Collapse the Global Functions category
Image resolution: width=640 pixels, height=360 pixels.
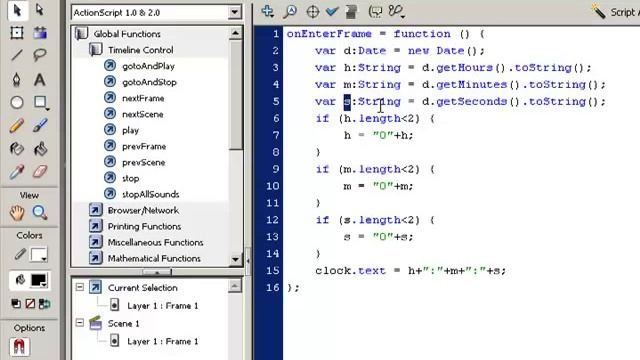(x=82, y=33)
